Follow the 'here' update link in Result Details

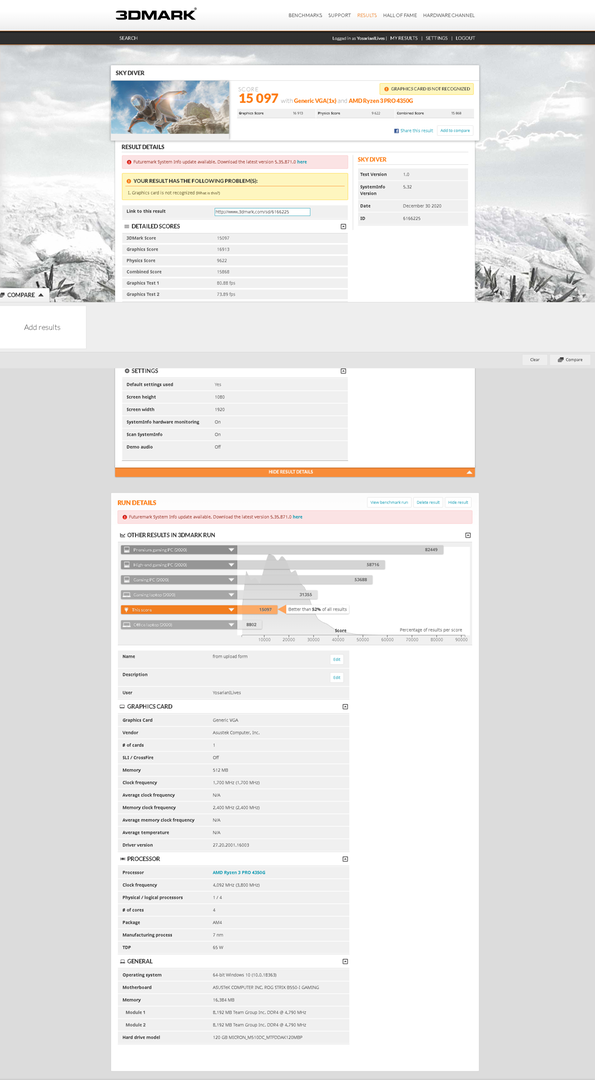(x=302, y=162)
